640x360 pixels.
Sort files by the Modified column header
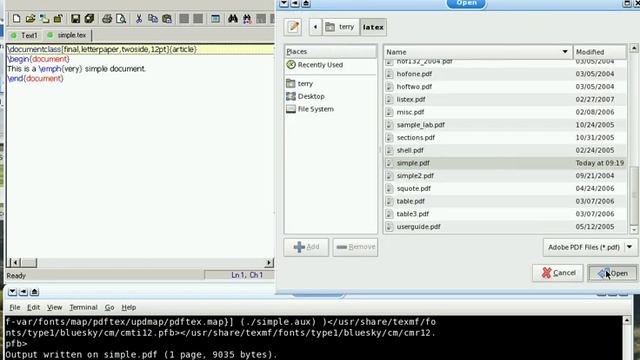pos(600,52)
